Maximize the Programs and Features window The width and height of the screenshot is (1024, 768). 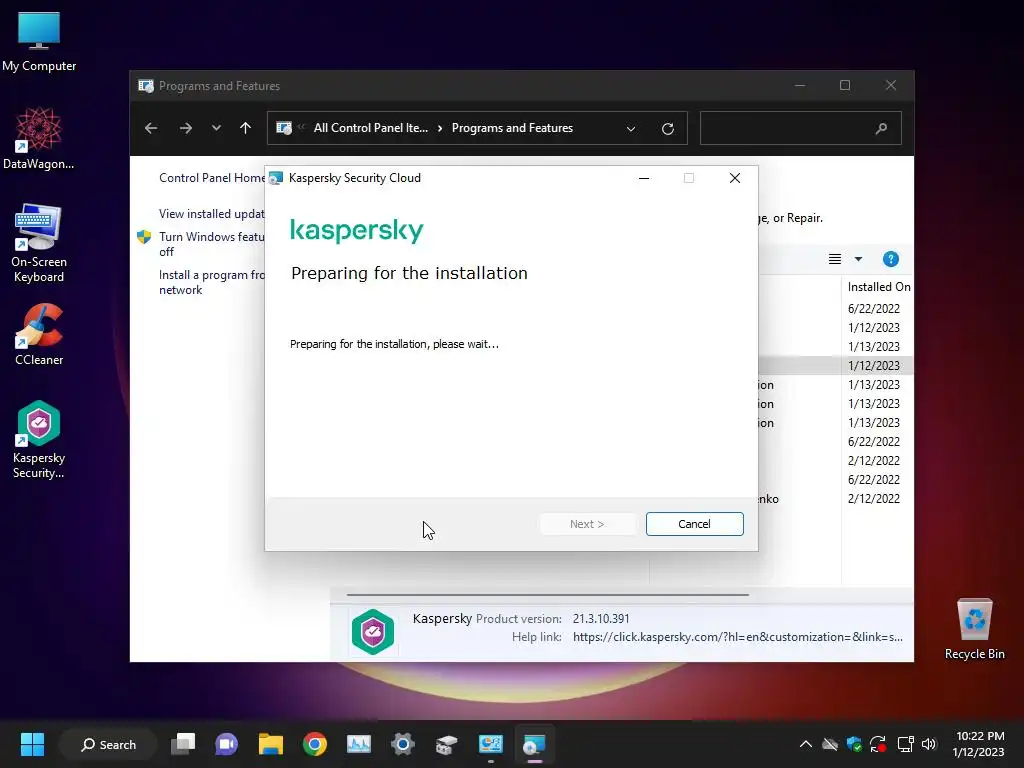(x=845, y=86)
